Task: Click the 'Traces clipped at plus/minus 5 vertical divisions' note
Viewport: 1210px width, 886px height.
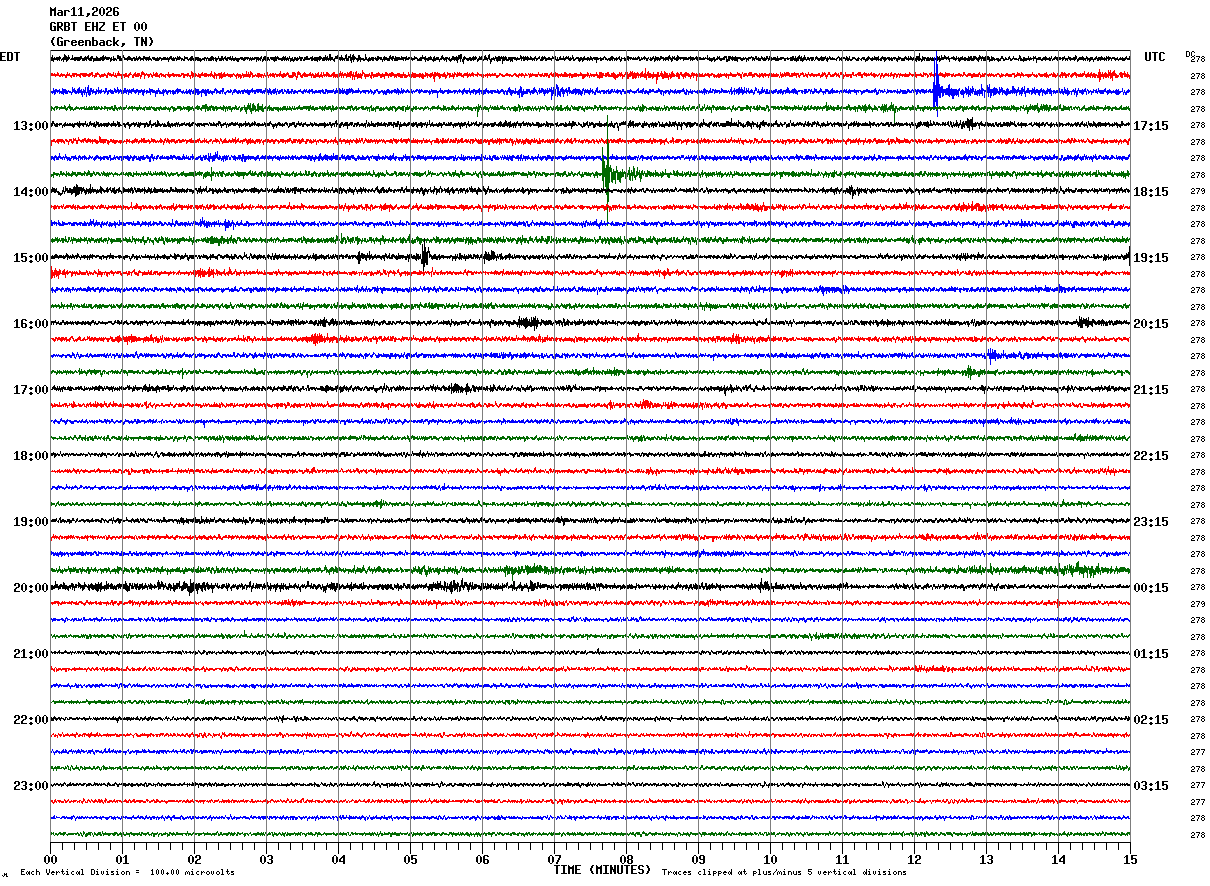Action: (784, 873)
